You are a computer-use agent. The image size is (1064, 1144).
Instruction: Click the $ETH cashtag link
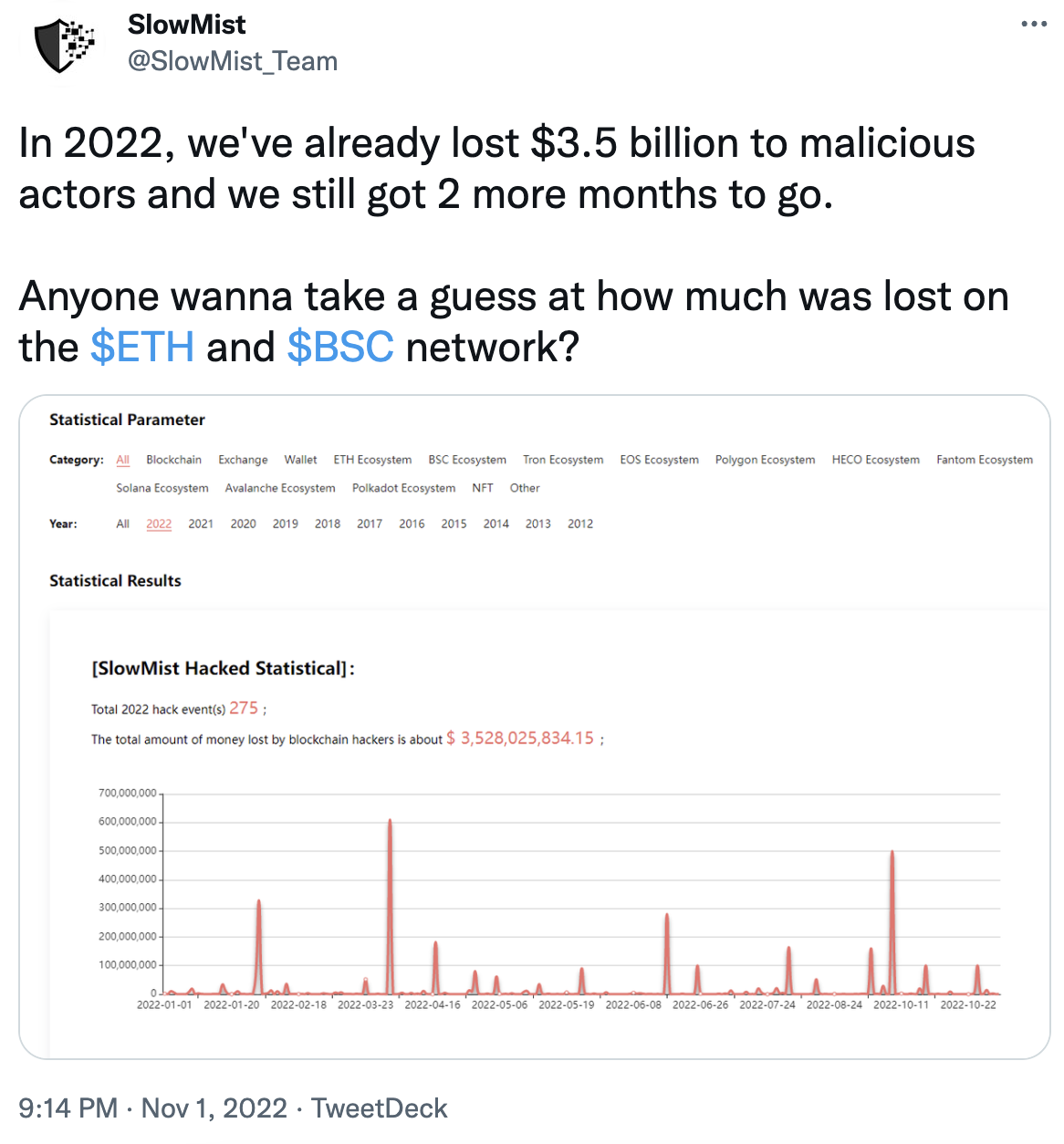pos(142,348)
